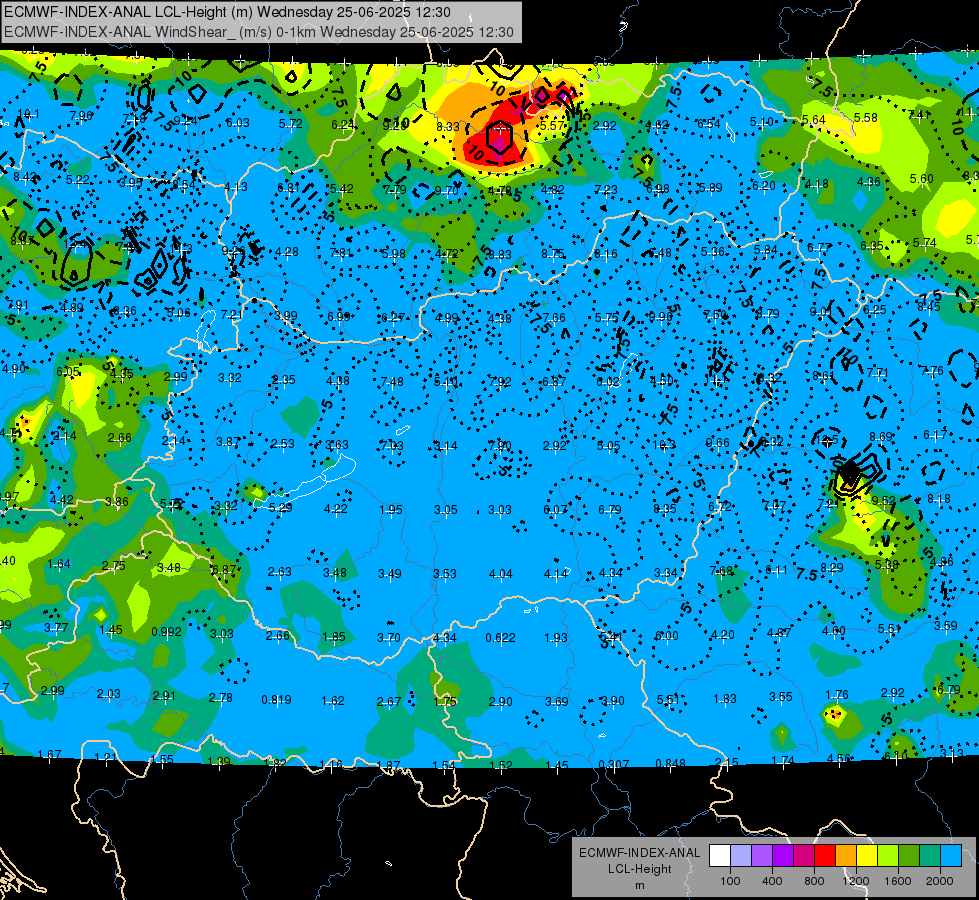The image size is (979, 900).
Task: Click the map value '3.77'
Action: pos(56,628)
